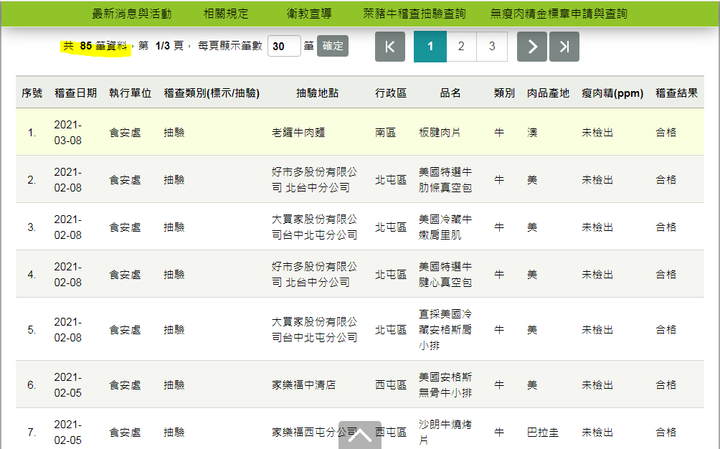Select page 2 in pagination
The height and width of the screenshot is (449, 720).
(x=461, y=46)
